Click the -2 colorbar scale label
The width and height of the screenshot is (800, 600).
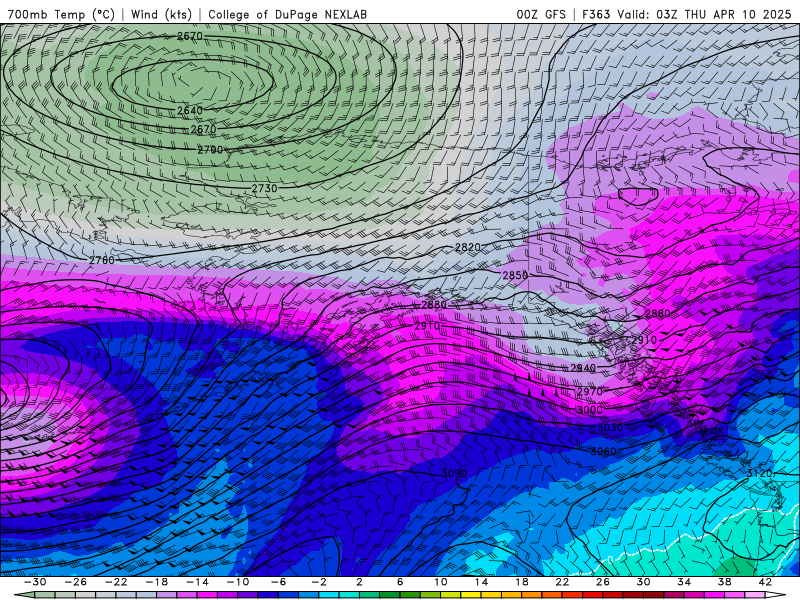[x=318, y=582]
